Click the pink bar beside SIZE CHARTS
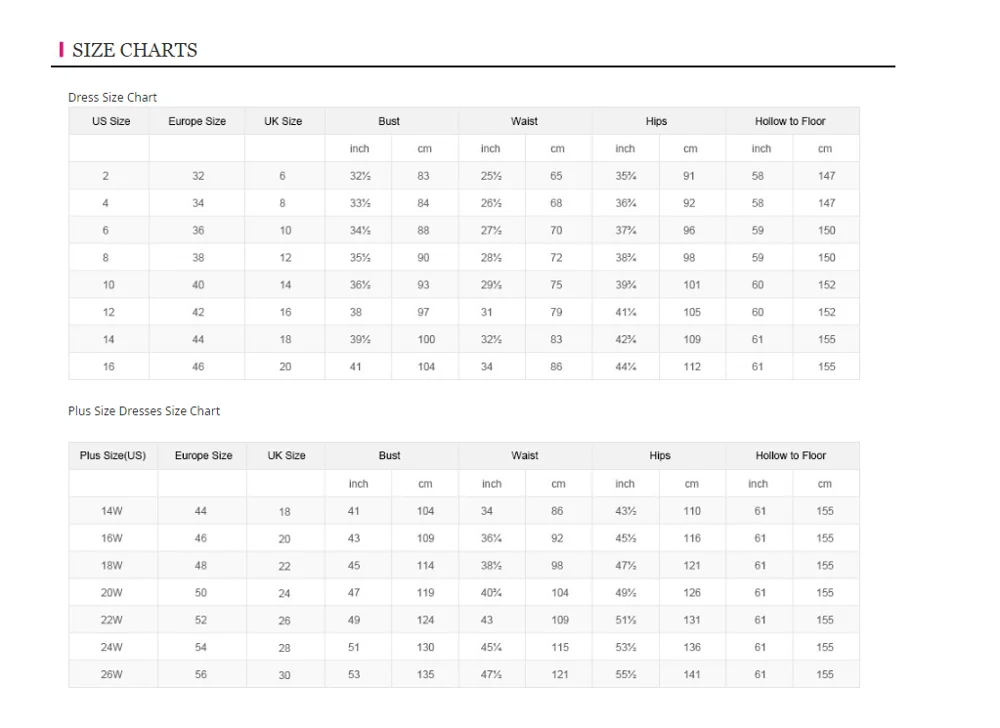 point(62,50)
